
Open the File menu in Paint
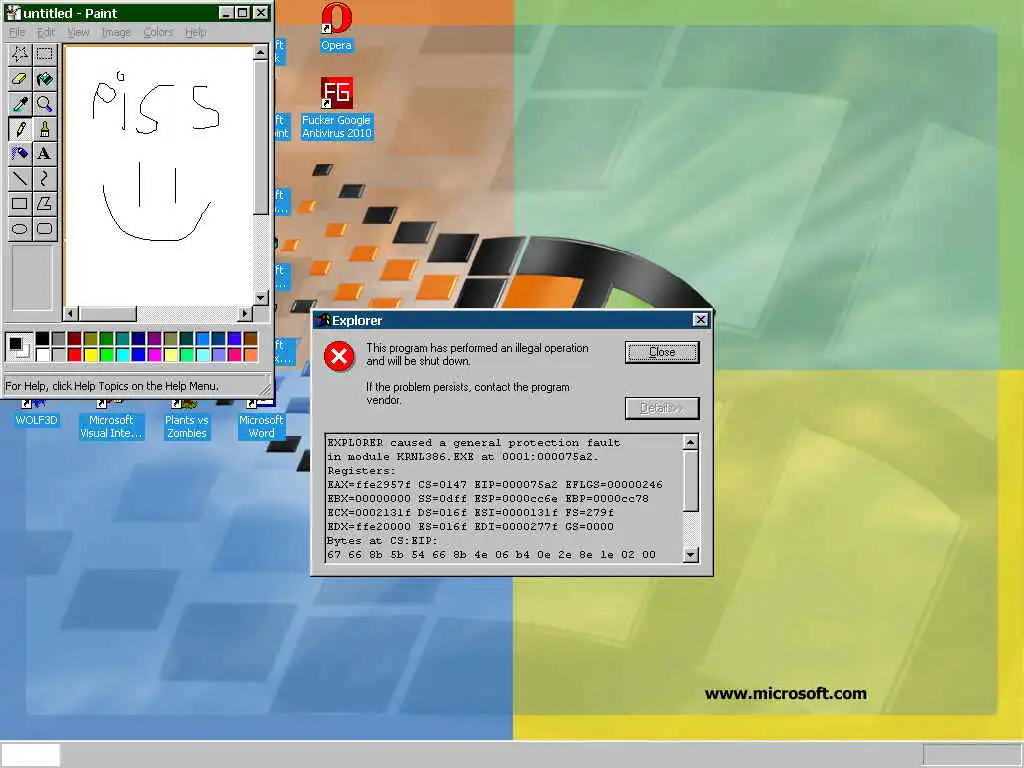[17, 32]
